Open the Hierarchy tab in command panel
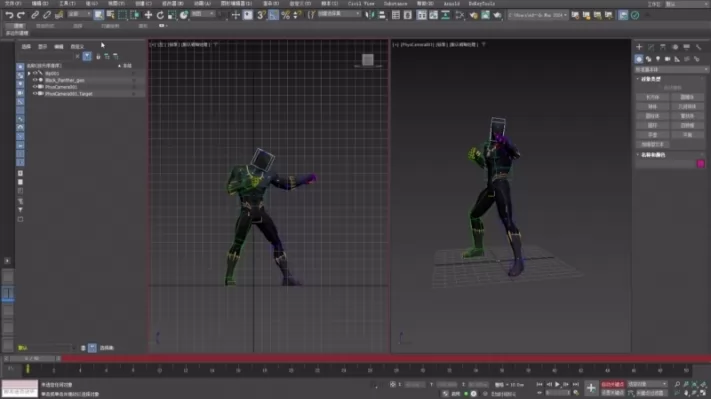The height and width of the screenshot is (399, 711). (x=663, y=47)
